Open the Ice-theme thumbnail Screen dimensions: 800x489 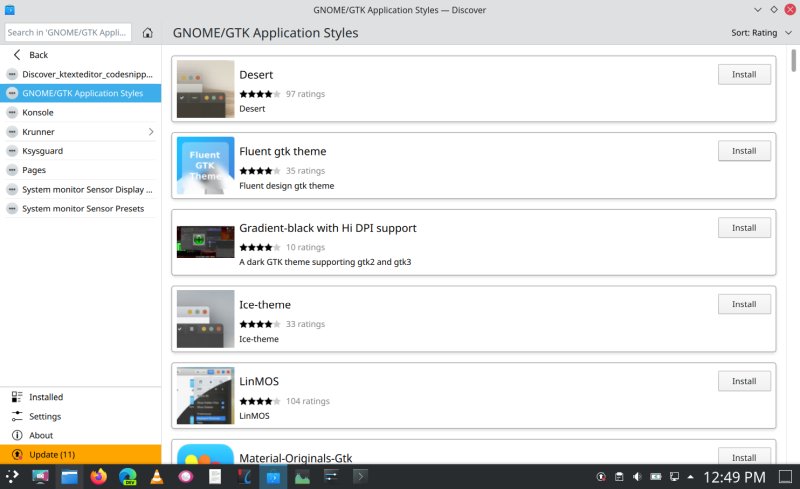pos(206,319)
